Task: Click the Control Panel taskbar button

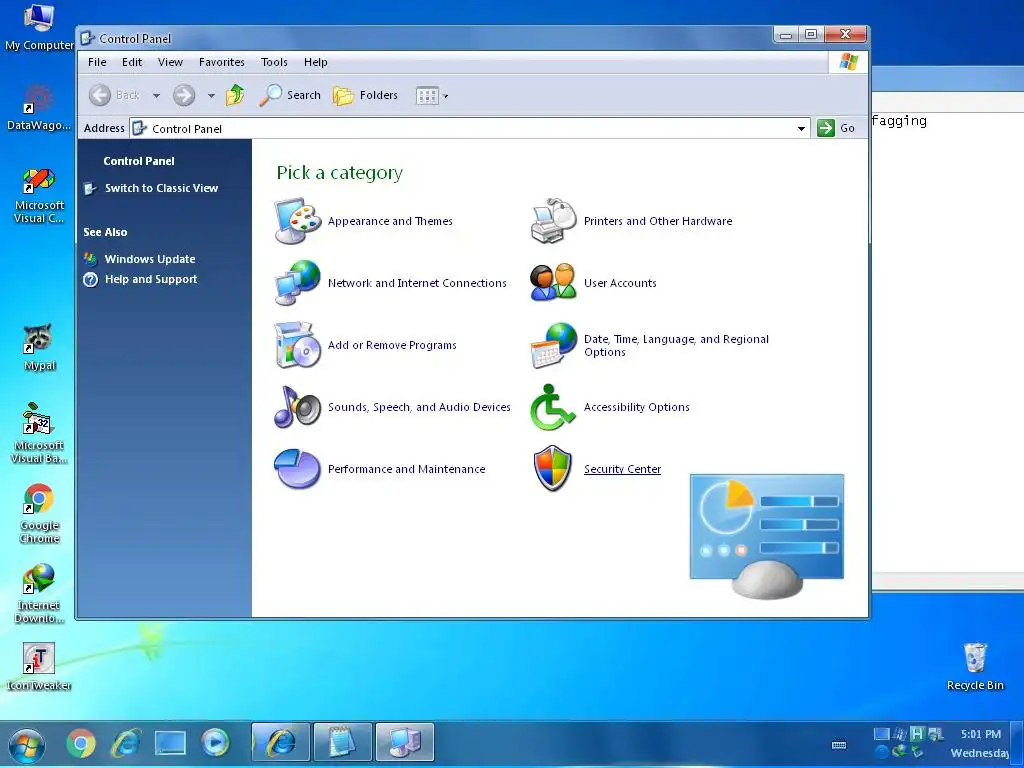Action: click(x=405, y=743)
